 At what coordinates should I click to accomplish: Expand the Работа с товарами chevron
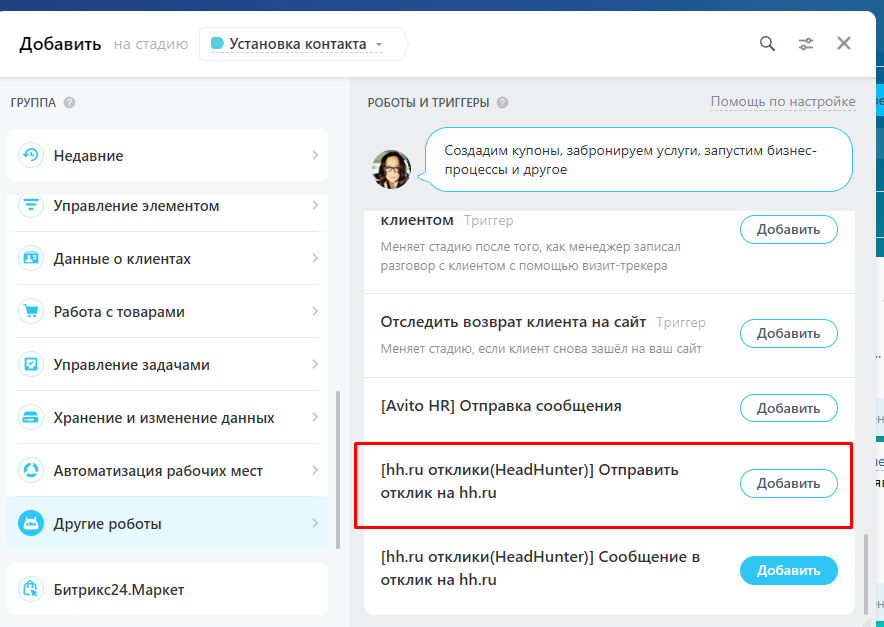315,311
